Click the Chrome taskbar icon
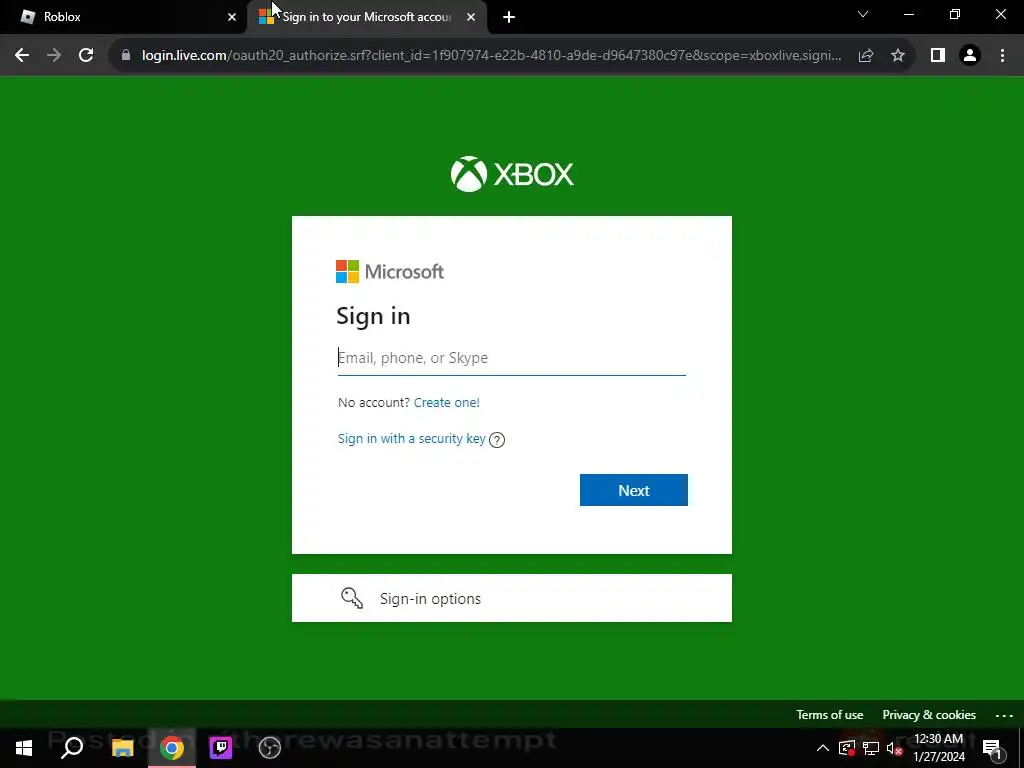This screenshot has width=1024, height=768. [x=172, y=748]
